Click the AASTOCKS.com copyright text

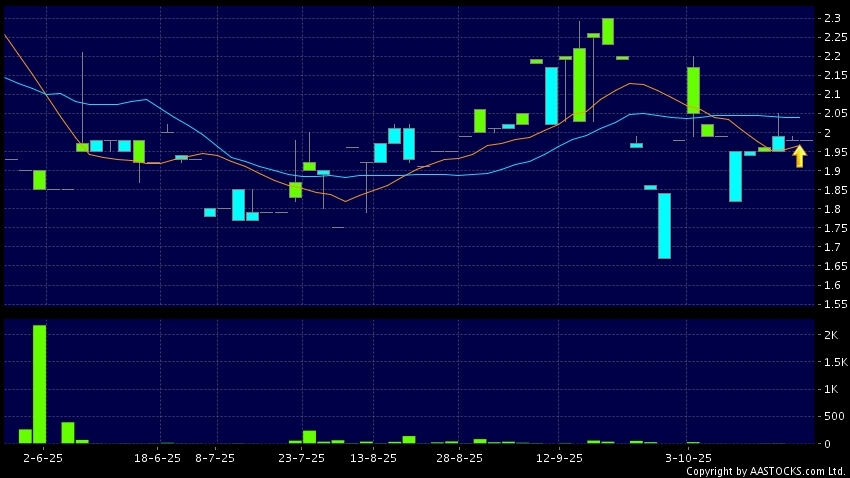click(765, 471)
